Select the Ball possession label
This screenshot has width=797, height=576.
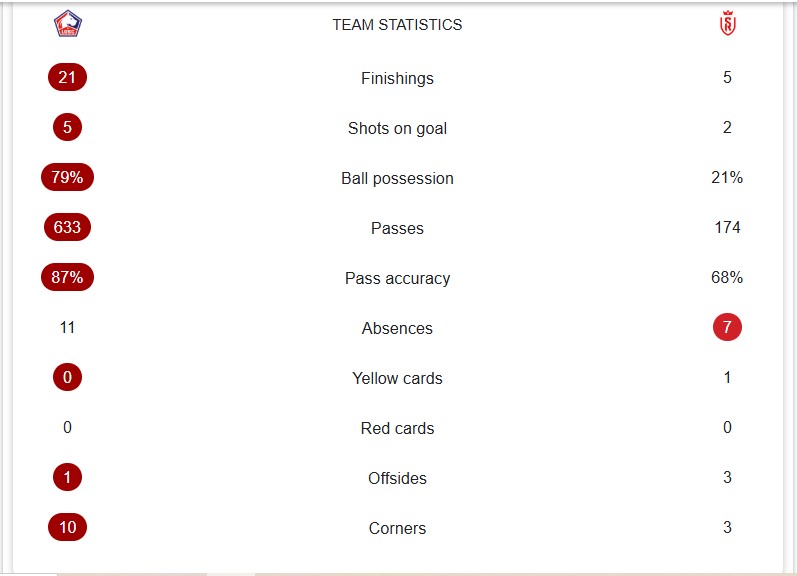click(397, 178)
